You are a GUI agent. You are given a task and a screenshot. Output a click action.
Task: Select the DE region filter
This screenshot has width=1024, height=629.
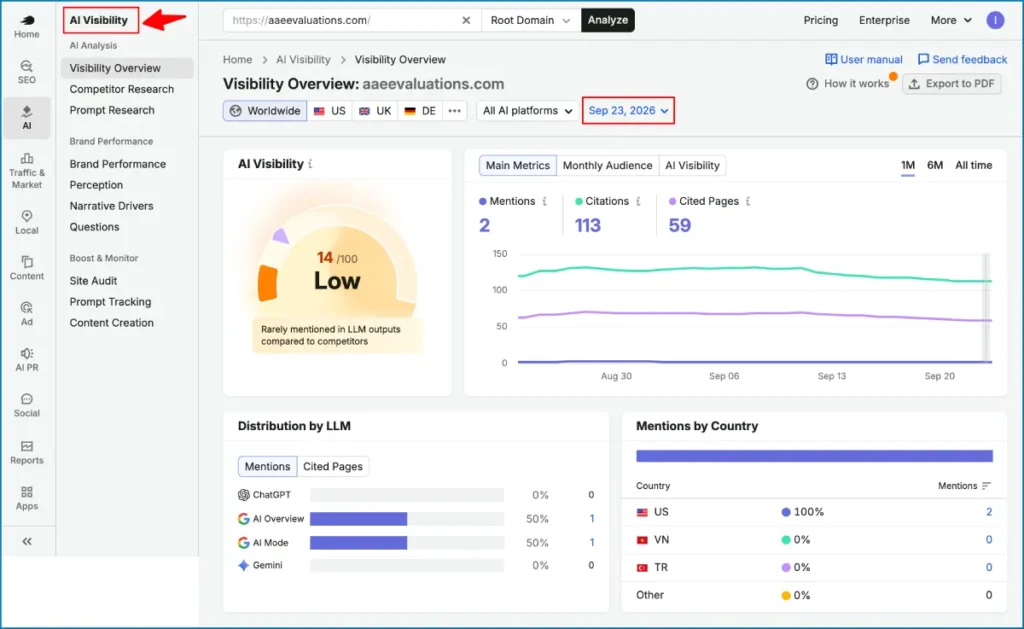(420, 110)
